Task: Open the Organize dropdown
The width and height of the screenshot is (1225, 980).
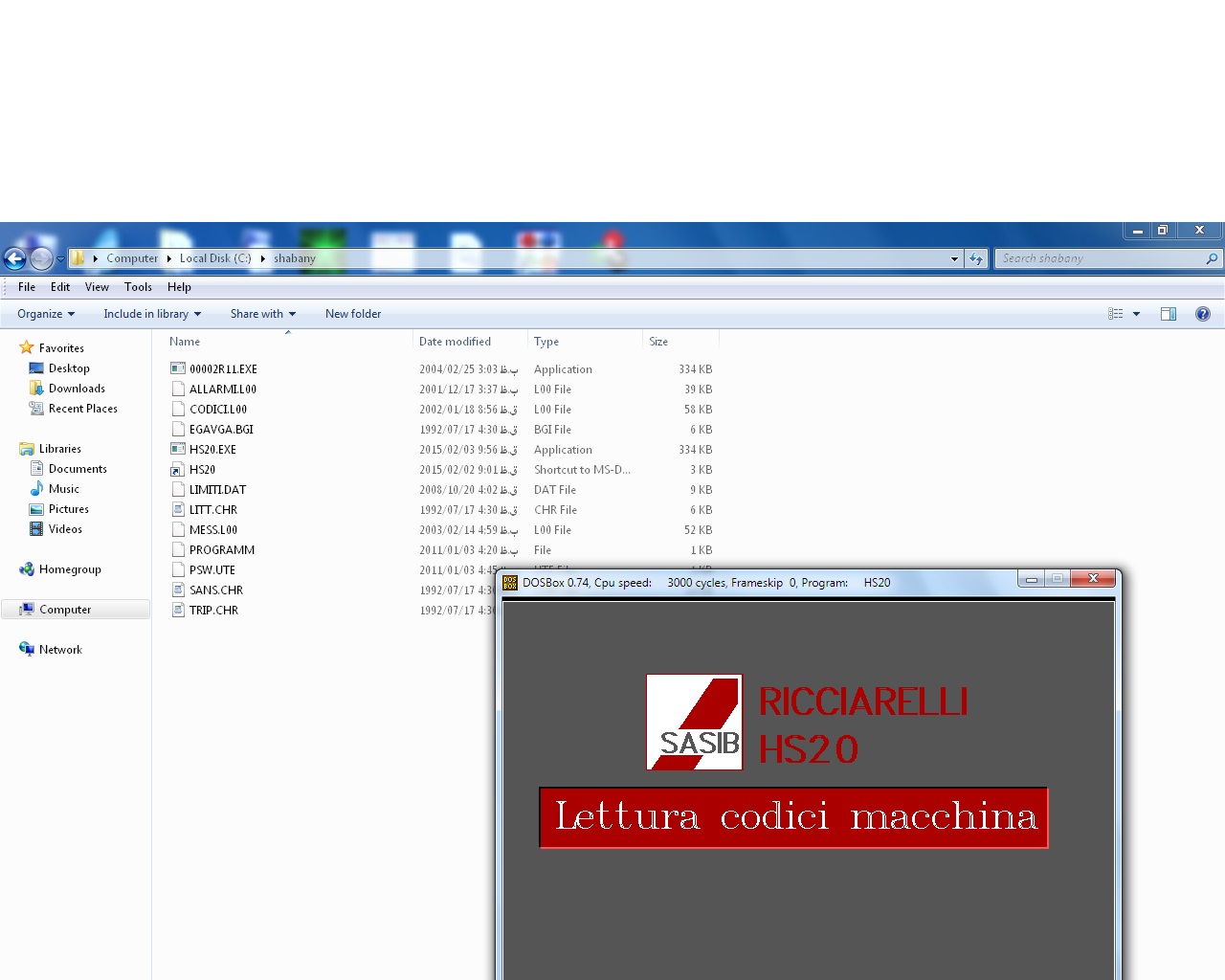Action: click(45, 314)
